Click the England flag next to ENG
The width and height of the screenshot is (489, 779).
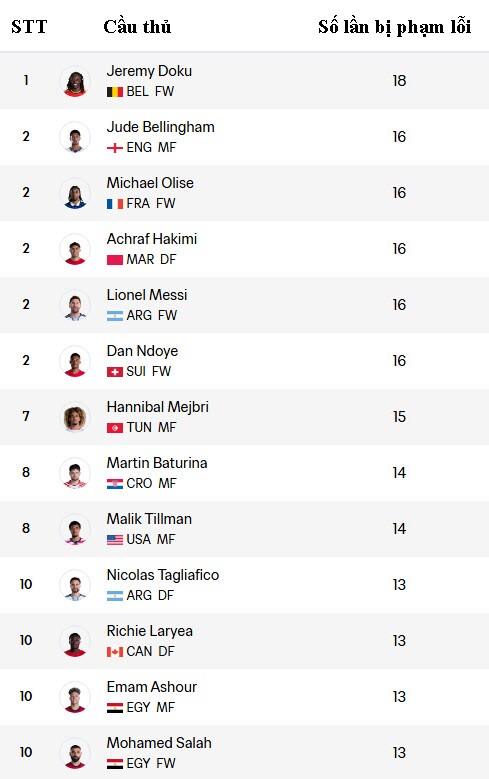click(x=115, y=148)
